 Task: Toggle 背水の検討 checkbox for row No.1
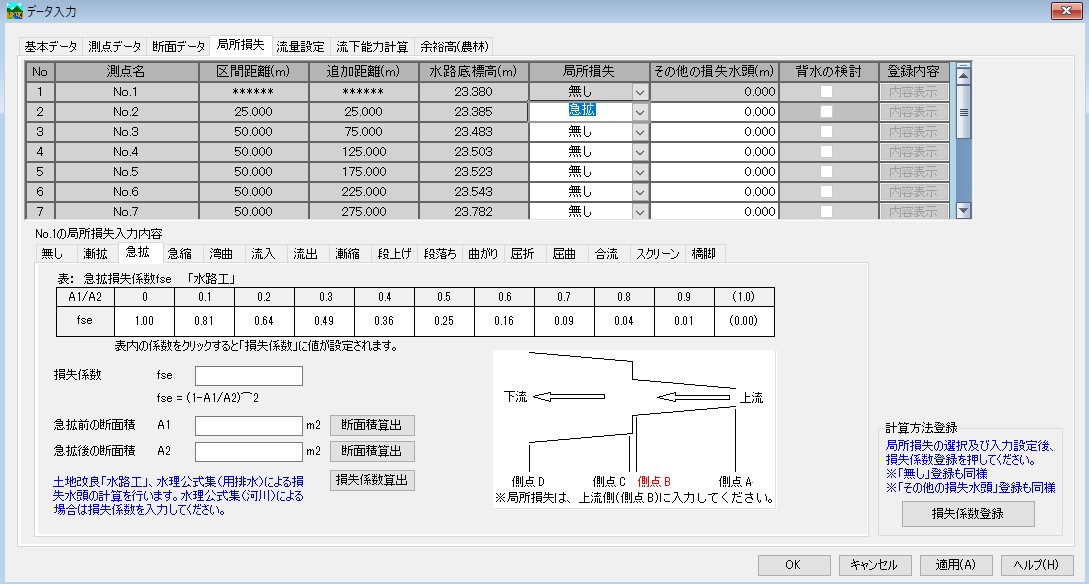pos(826,92)
